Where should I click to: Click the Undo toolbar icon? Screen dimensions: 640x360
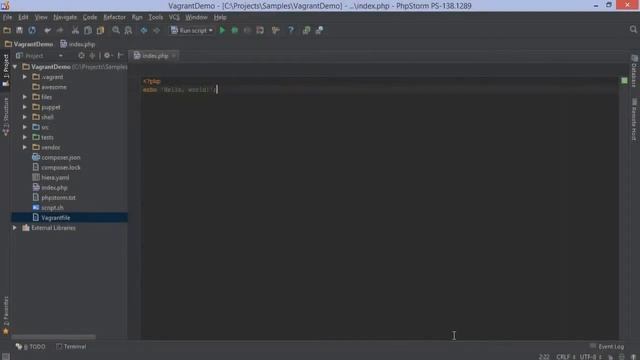tap(47, 30)
